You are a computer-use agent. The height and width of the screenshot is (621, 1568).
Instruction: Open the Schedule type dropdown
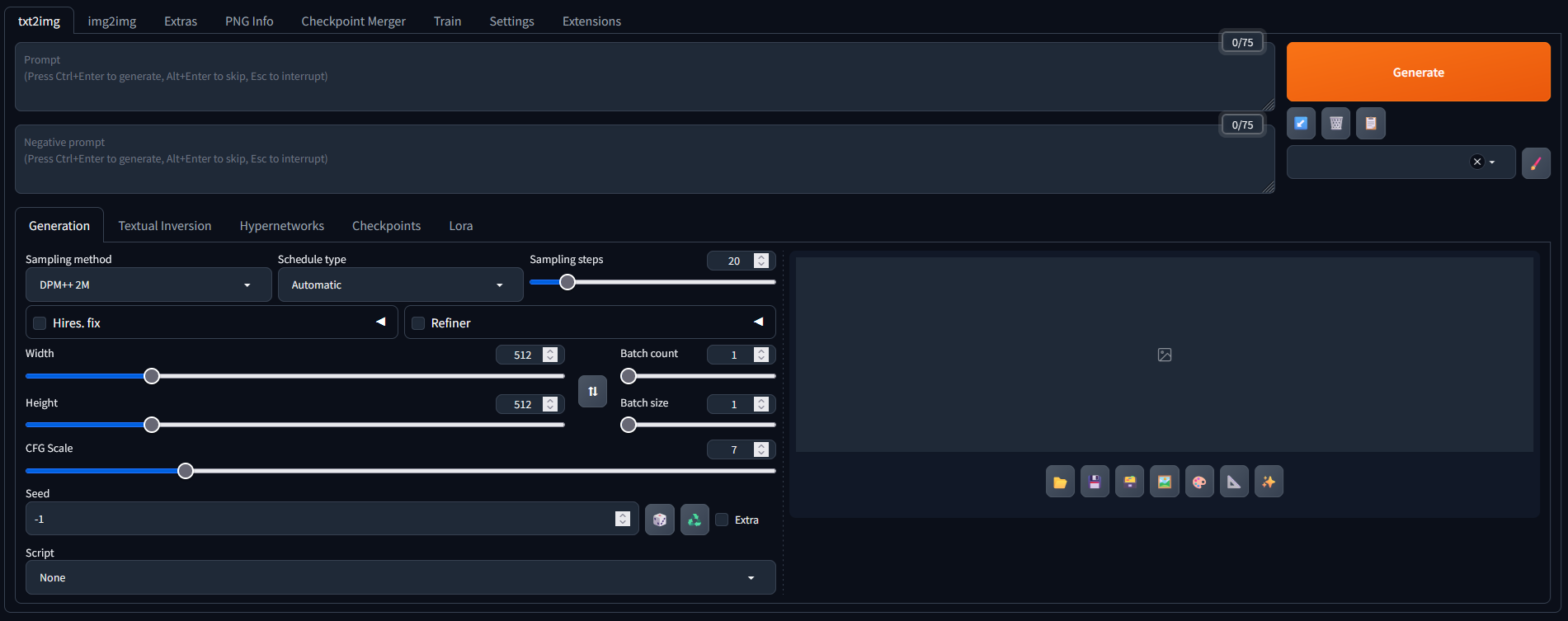(400, 285)
